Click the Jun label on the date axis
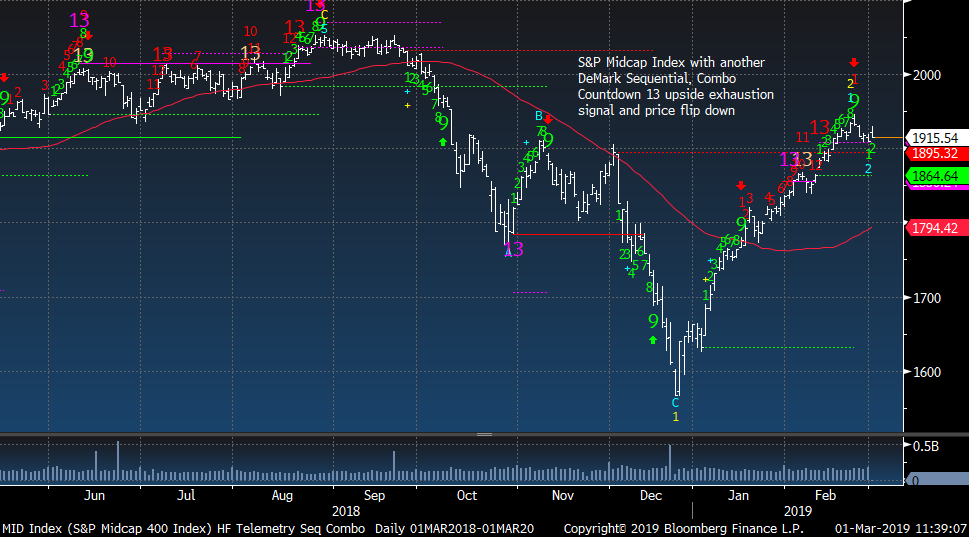This screenshot has height=537, width=969. [95, 496]
